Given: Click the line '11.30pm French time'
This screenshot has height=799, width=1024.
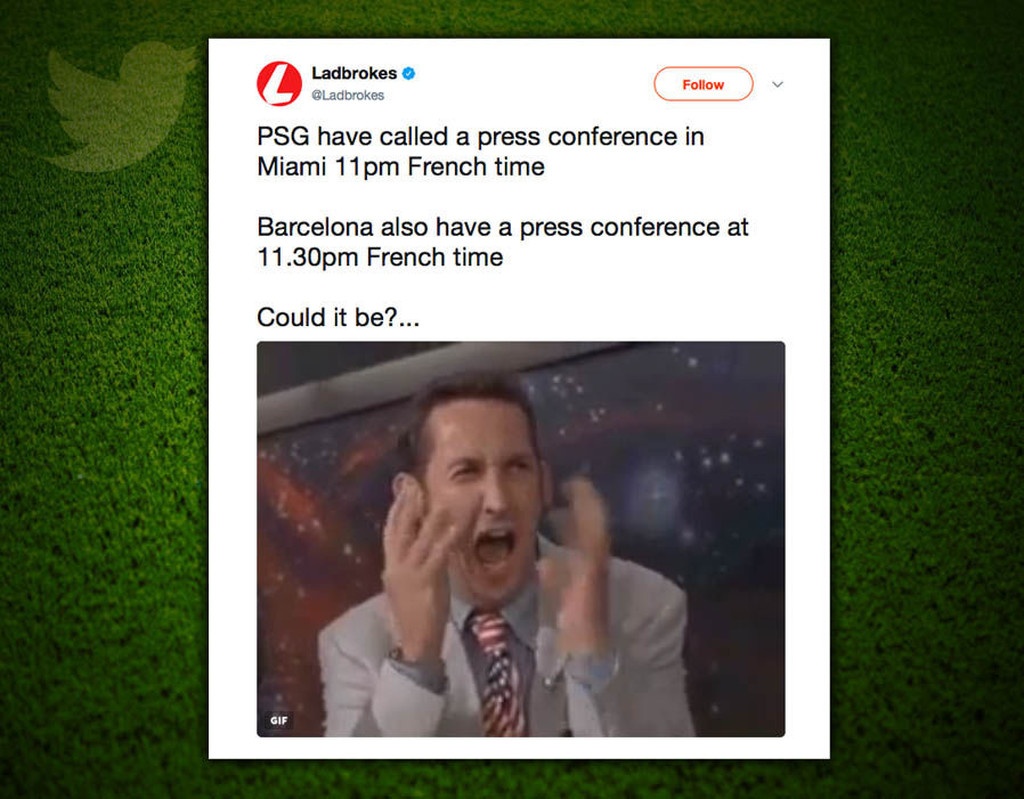Looking at the screenshot, I should 380,257.
